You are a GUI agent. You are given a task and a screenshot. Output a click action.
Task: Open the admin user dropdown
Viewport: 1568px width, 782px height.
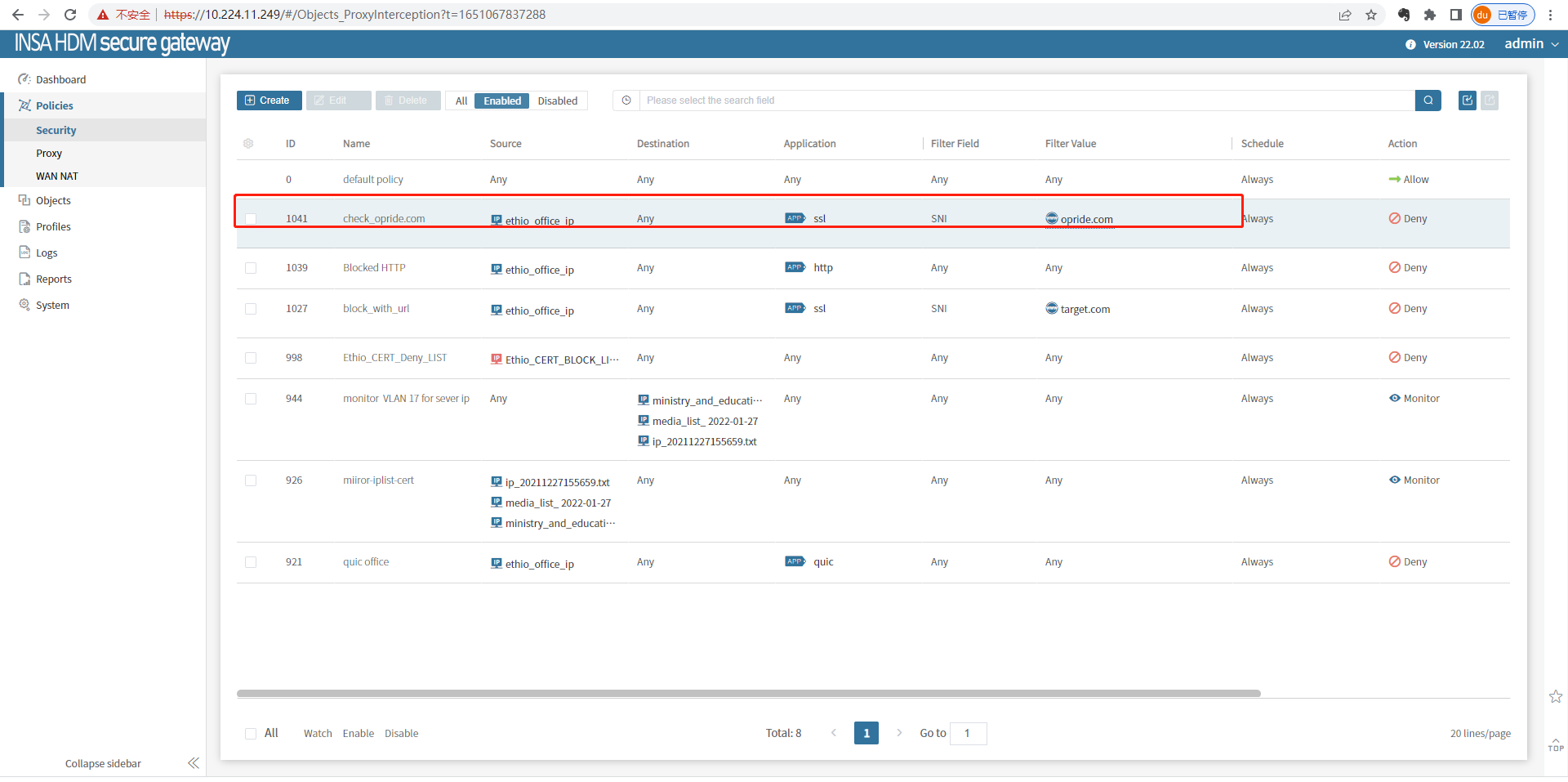tap(1531, 44)
